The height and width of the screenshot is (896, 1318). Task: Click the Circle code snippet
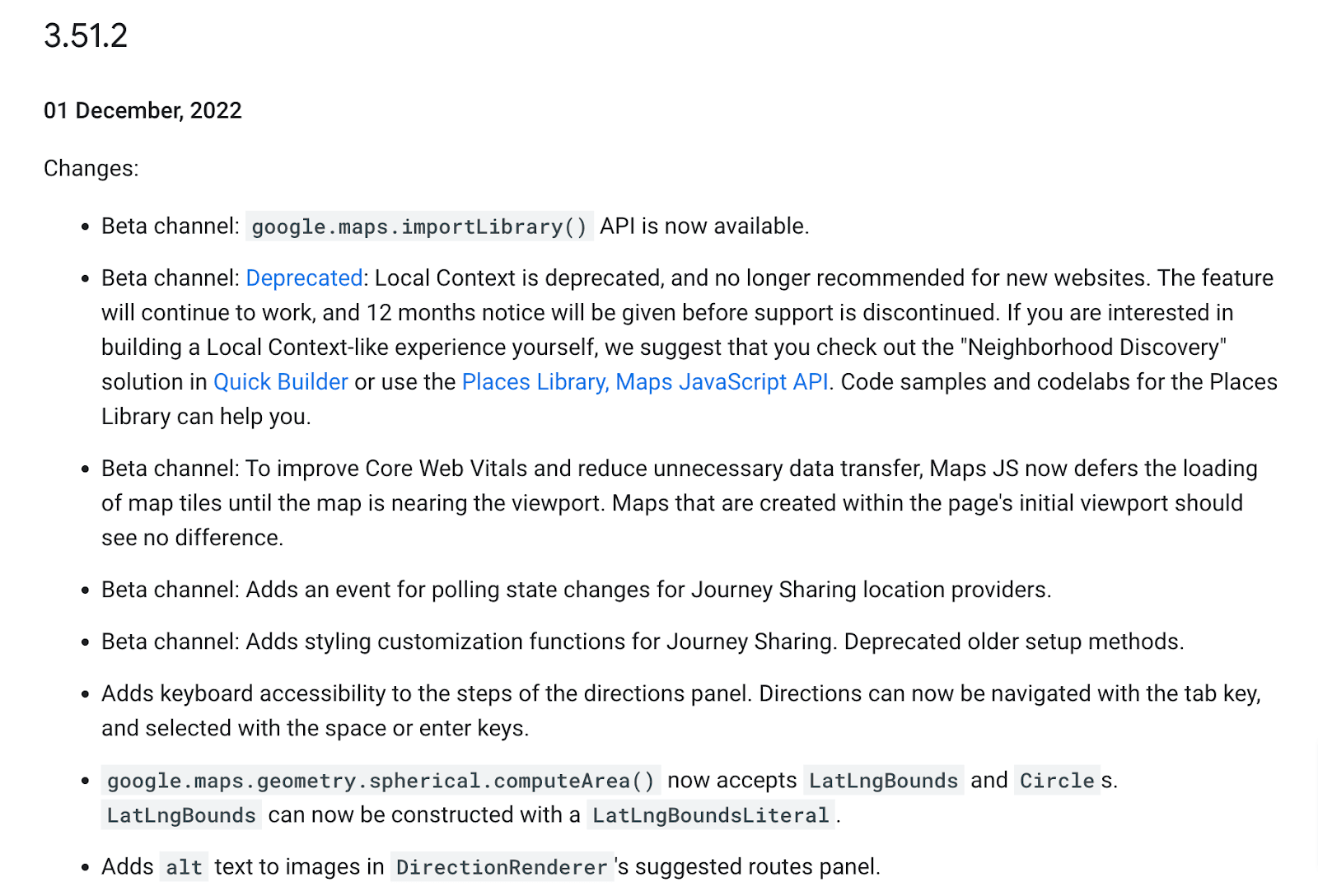point(1056,781)
